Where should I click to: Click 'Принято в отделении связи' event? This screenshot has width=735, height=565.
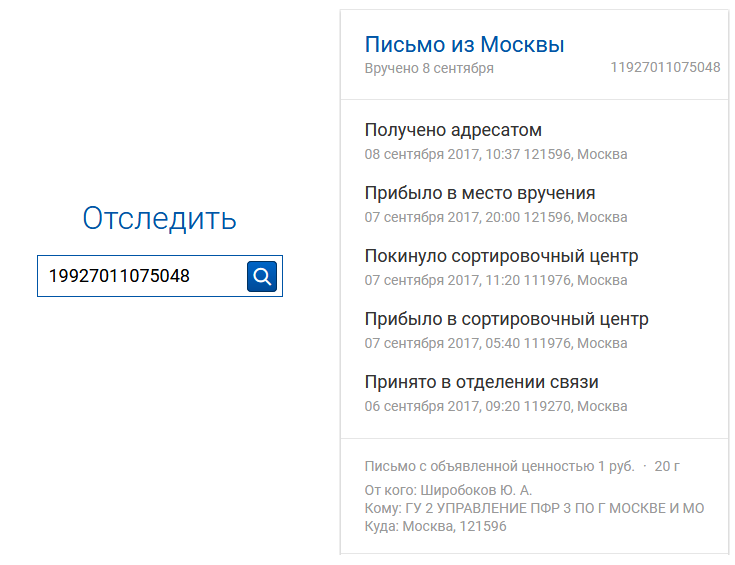(x=481, y=382)
